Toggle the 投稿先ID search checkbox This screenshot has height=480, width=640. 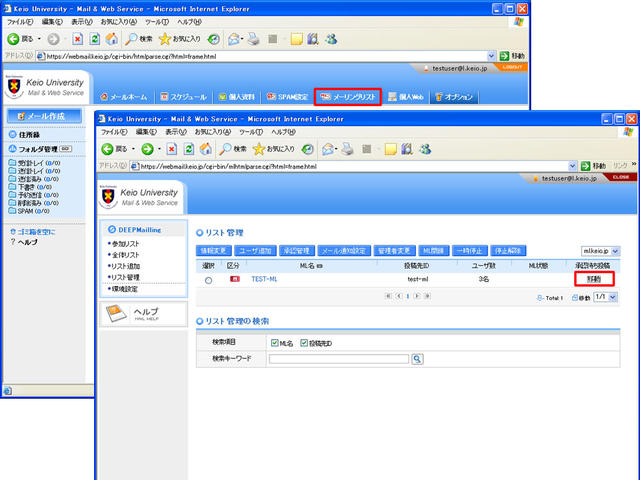[303, 343]
